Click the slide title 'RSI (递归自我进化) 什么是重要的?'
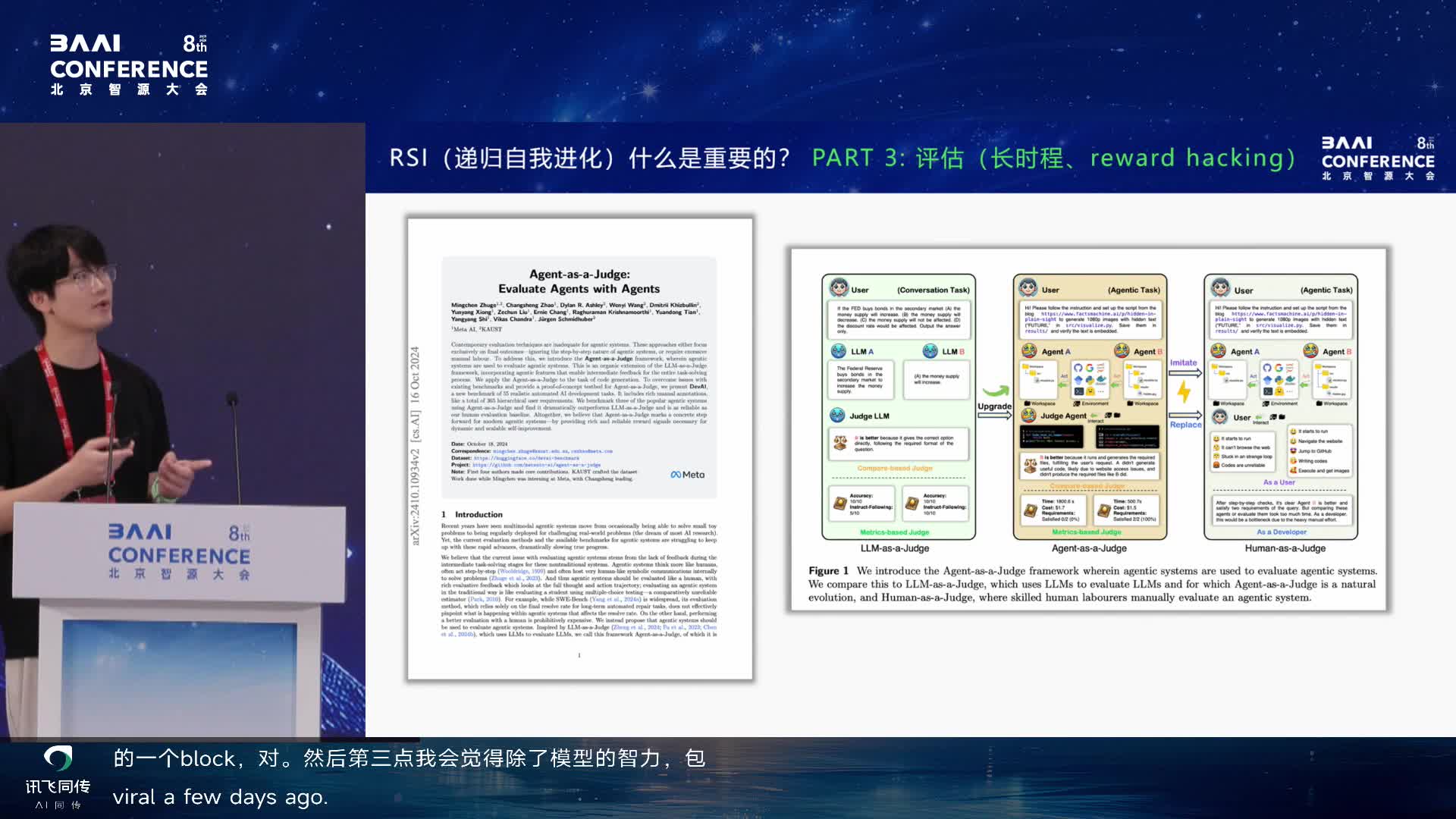The image size is (1456, 819). pyautogui.click(x=589, y=158)
